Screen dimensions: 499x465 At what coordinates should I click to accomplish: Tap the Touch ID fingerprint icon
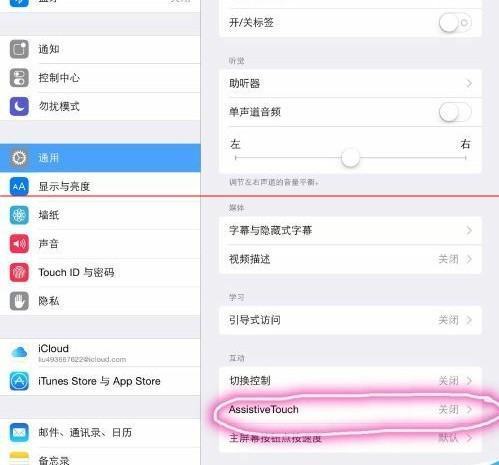tap(19, 272)
